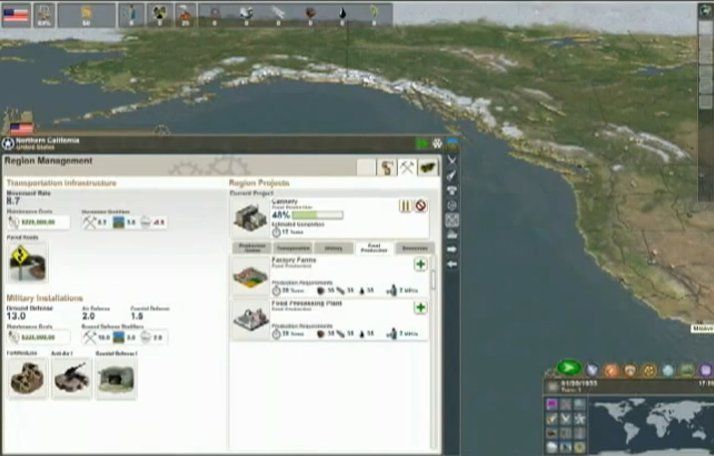Image resolution: width=714 pixels, height=456 pixels.
Task: Click the Anti-Air installation icon
Action: (72, 377)
